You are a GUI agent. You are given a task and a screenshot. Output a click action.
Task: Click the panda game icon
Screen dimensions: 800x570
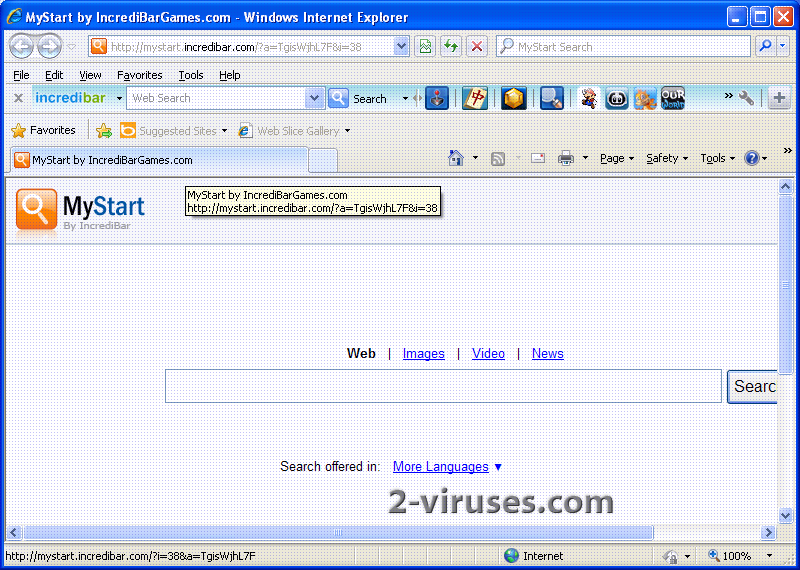coord(617,98)
